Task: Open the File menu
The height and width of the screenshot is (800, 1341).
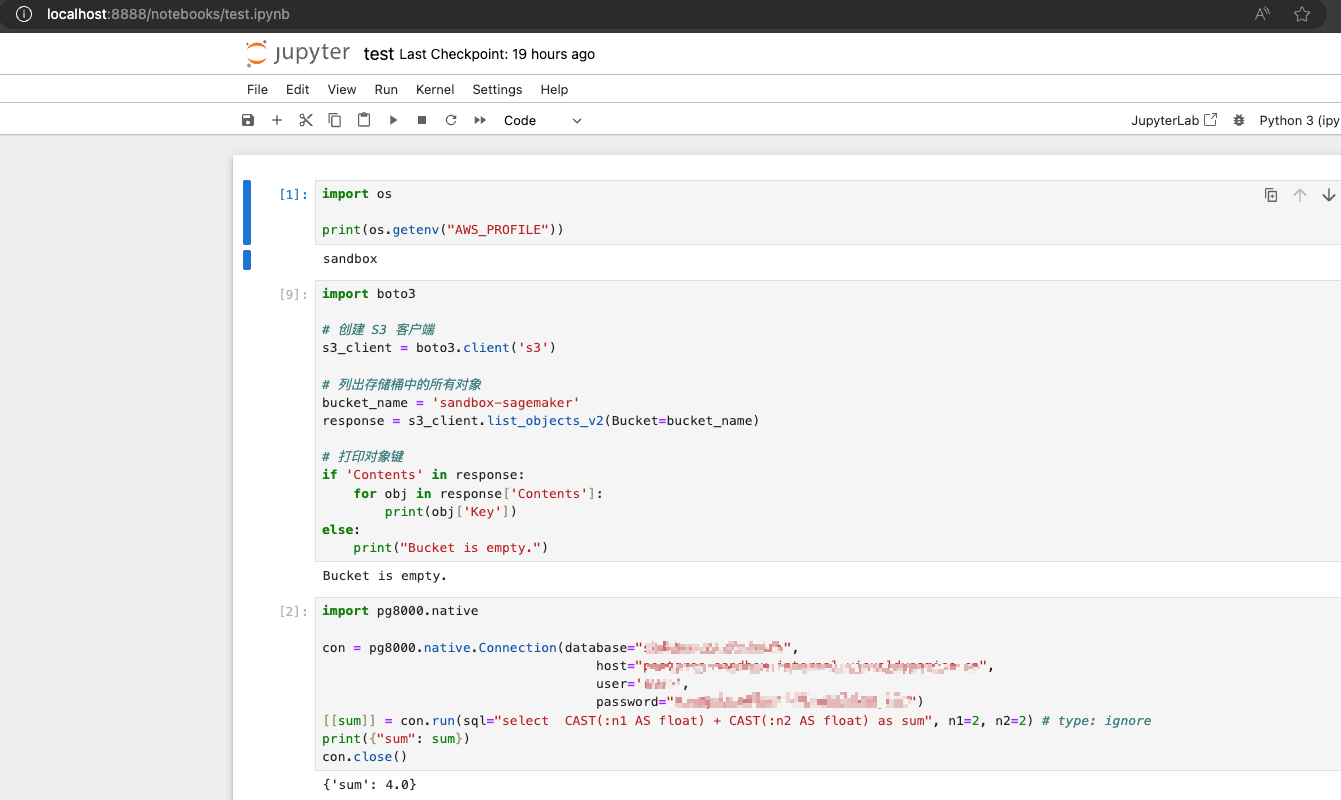Action: click(257, 89)
